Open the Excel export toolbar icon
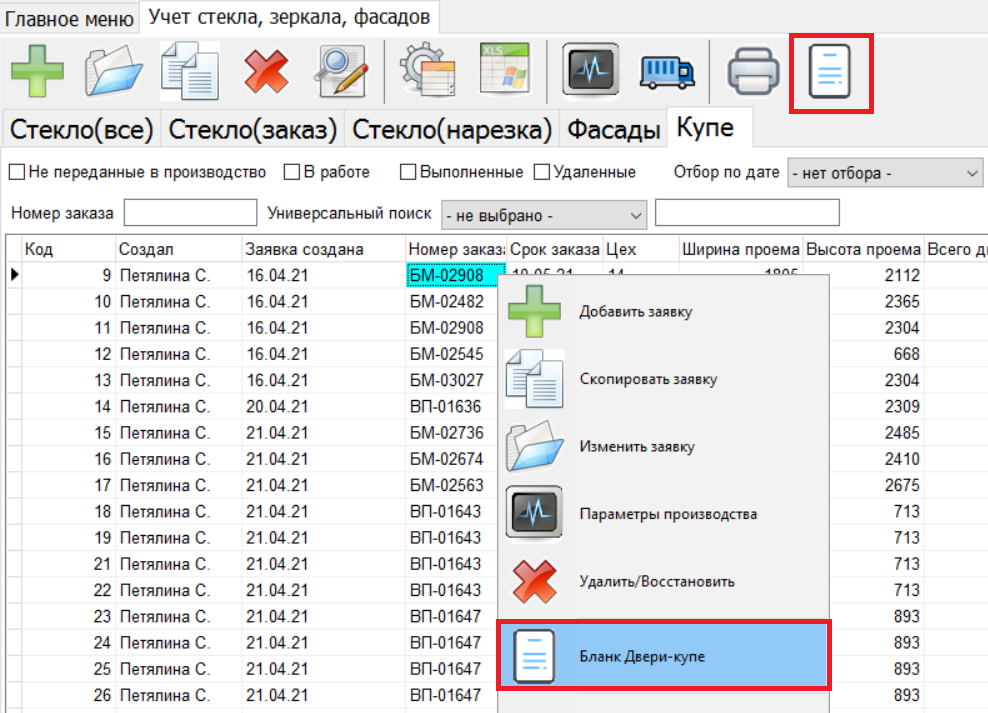 505,71
